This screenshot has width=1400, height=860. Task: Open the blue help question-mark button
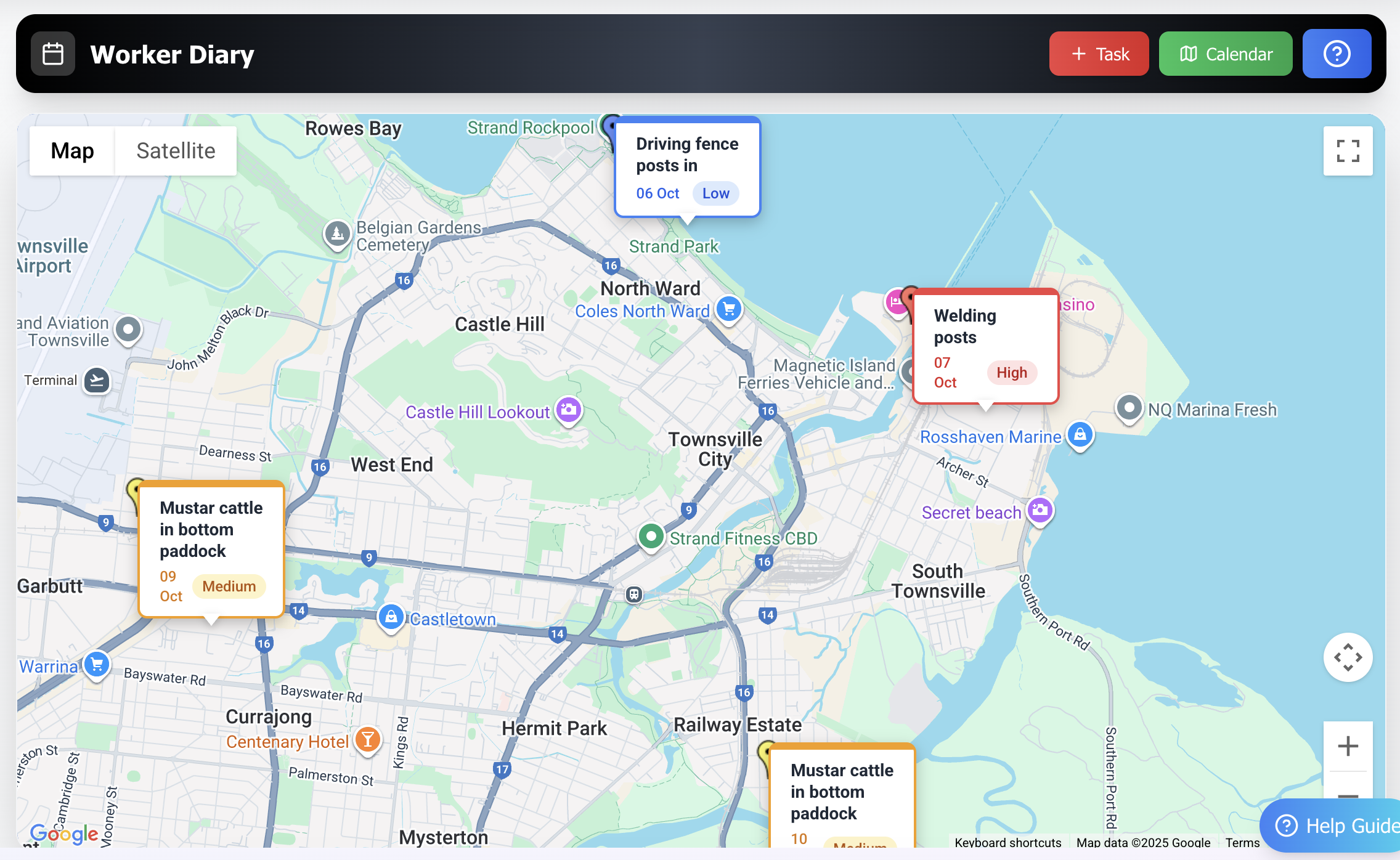click(1337, 54)
